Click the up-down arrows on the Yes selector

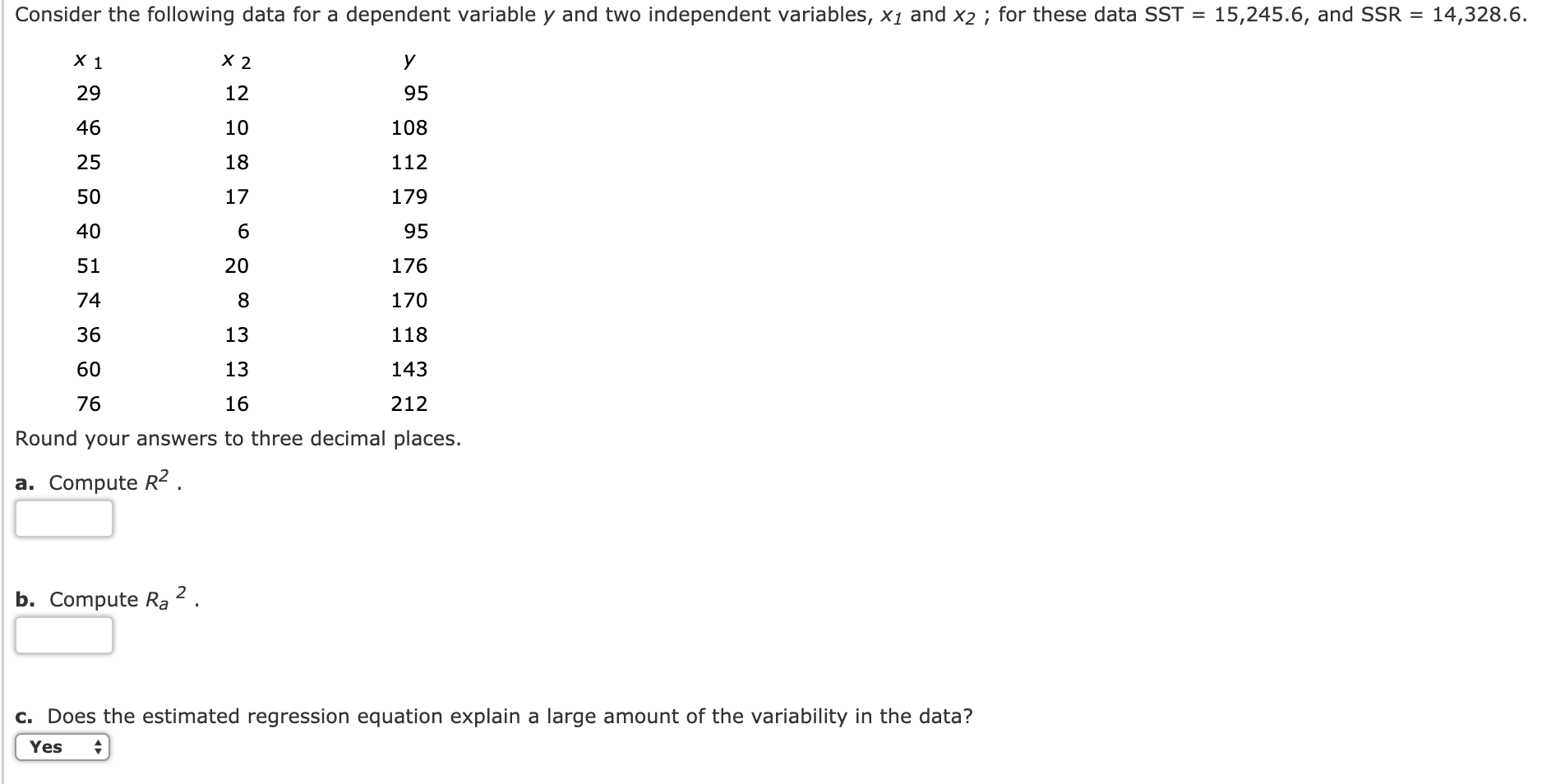click(99, 747)
